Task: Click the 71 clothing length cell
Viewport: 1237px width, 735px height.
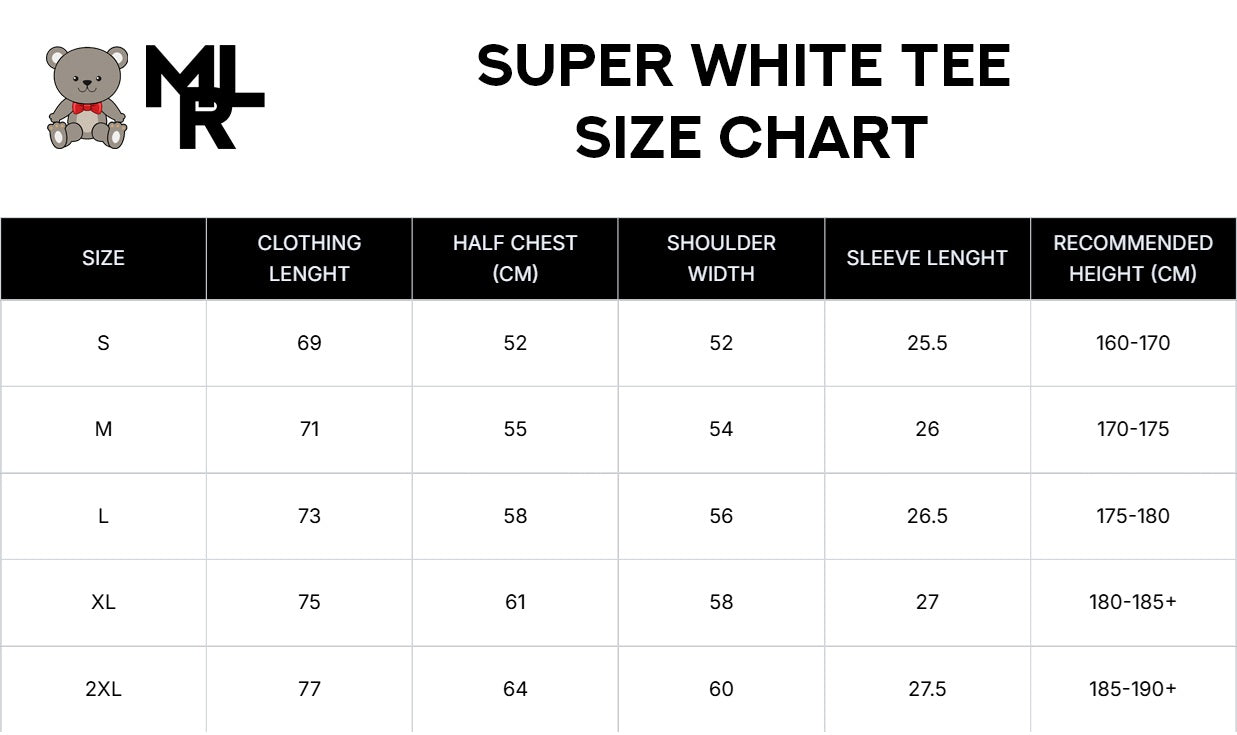Action: [x=309, y=429]
